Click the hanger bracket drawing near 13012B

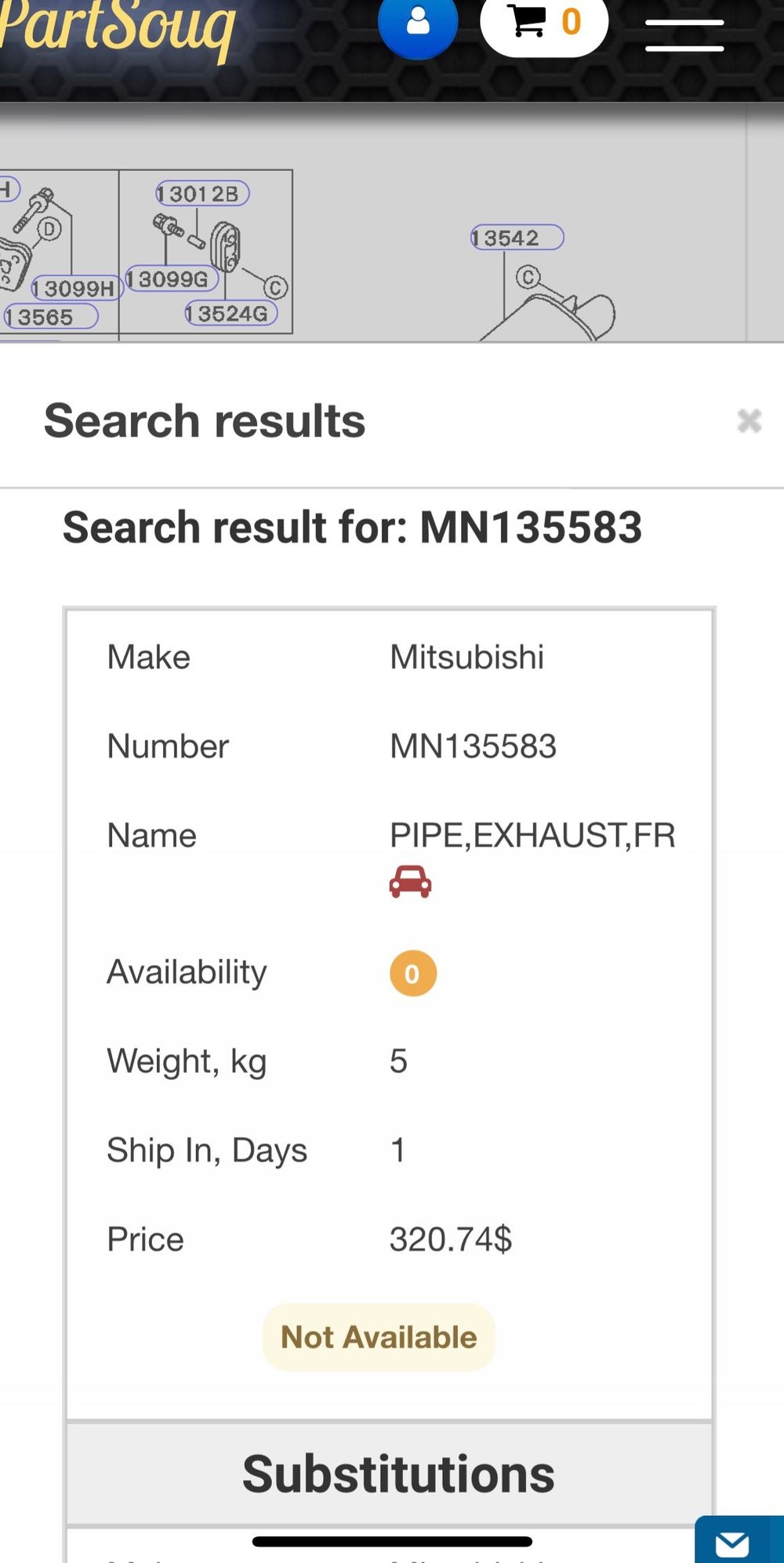tap(226, 246)
